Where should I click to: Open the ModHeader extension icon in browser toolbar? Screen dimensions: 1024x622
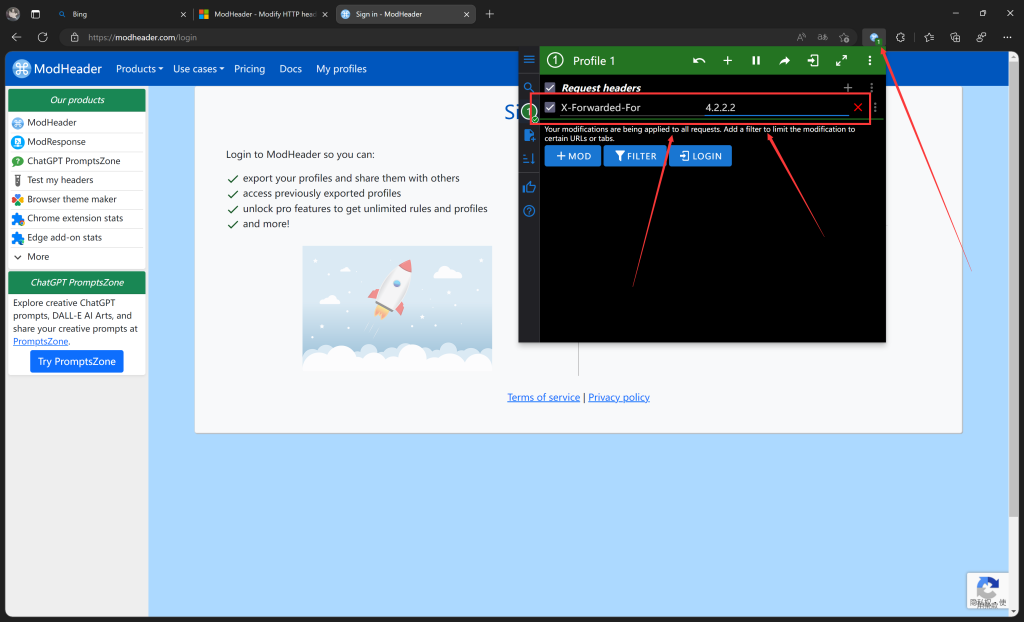[x=874, y=37]
